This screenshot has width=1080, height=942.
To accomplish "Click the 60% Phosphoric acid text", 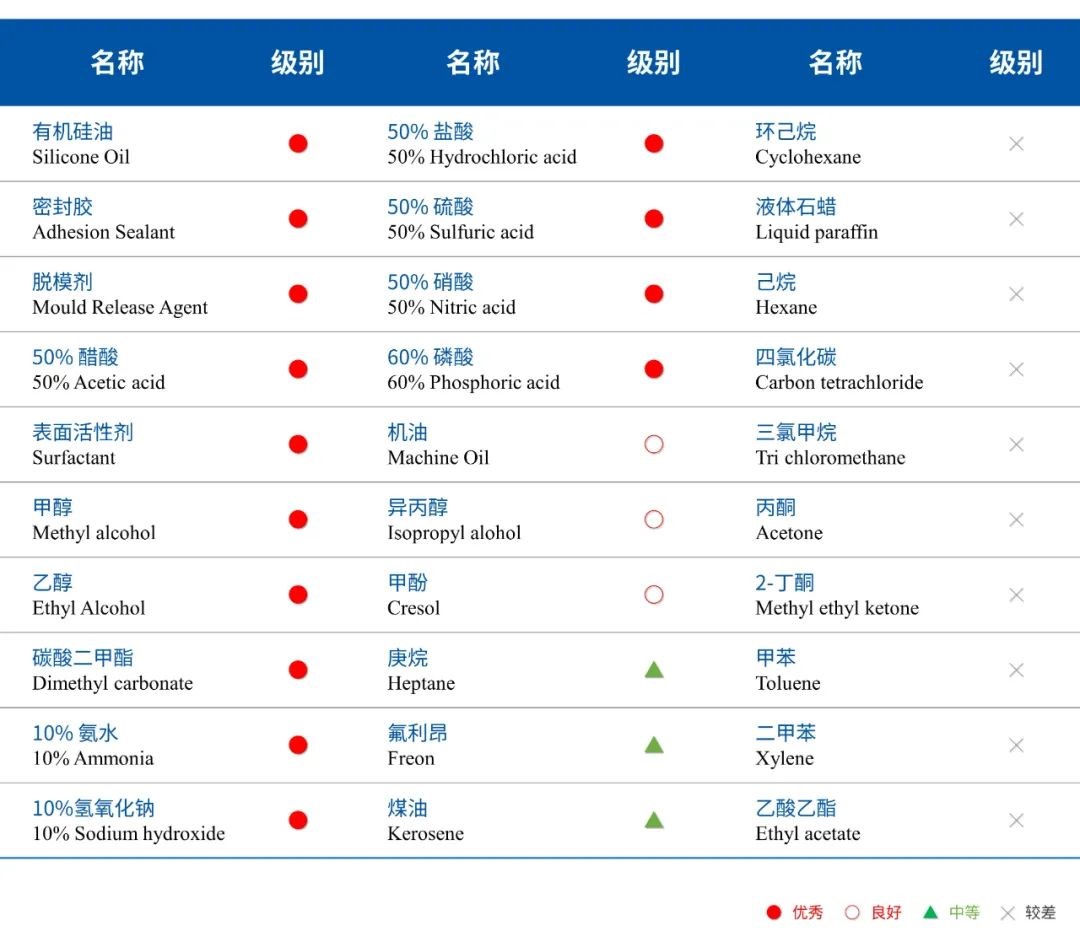I will pos(473,383).
